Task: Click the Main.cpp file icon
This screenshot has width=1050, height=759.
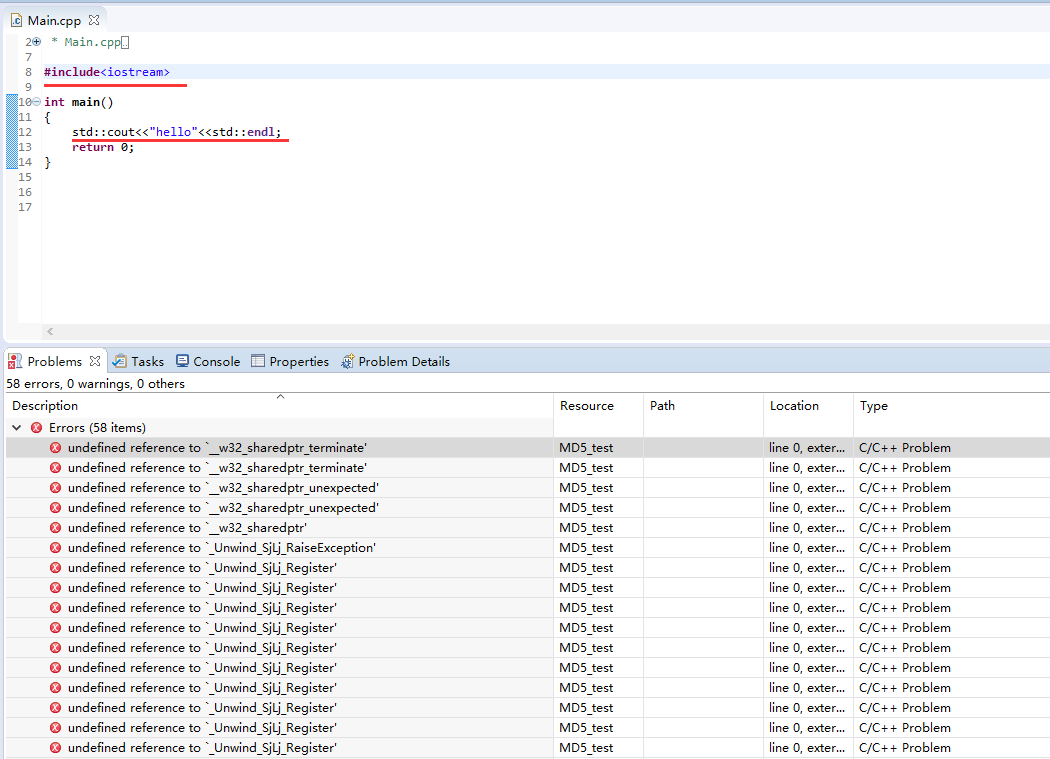Action: (x=16, y=20)
